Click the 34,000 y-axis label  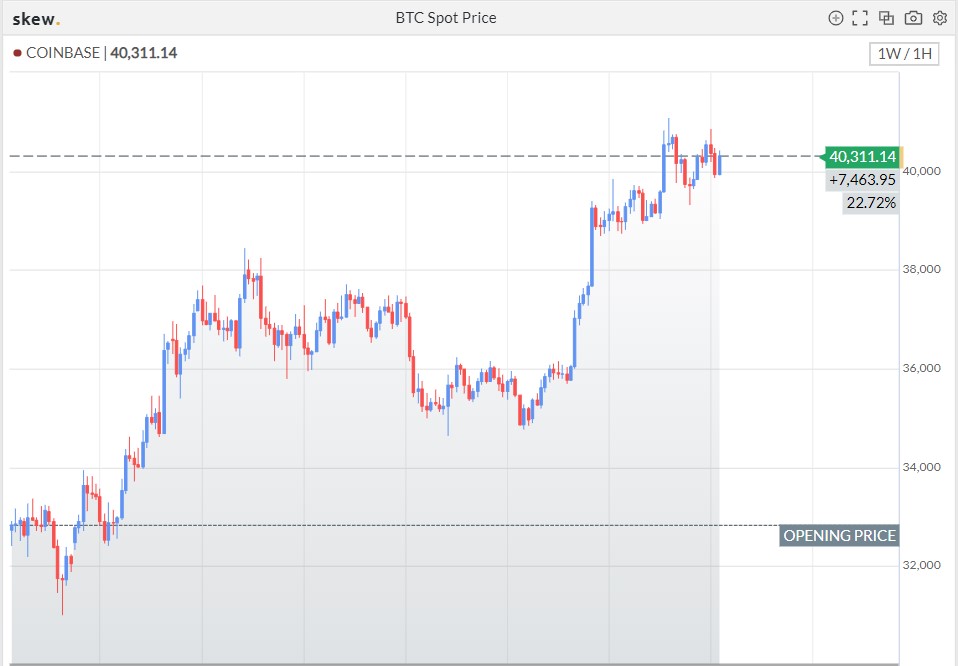coord(921,467)
